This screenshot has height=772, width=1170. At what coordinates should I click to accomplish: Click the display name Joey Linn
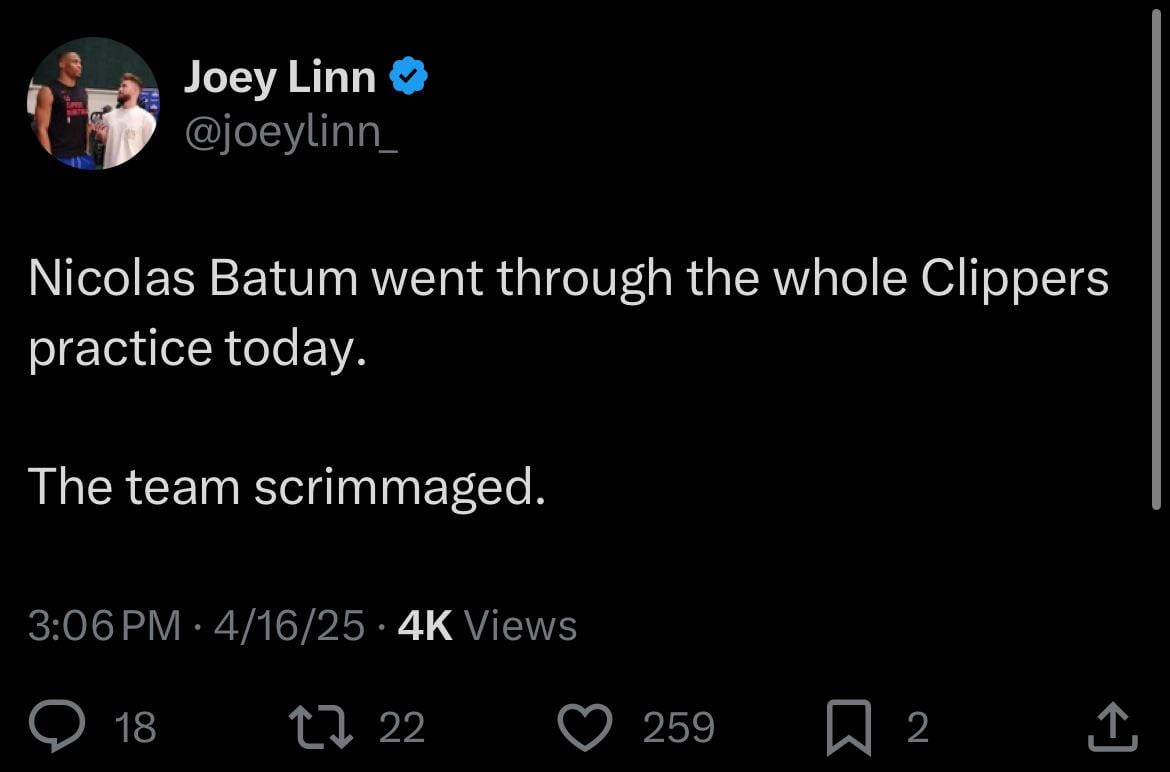(x=279, y=75)
